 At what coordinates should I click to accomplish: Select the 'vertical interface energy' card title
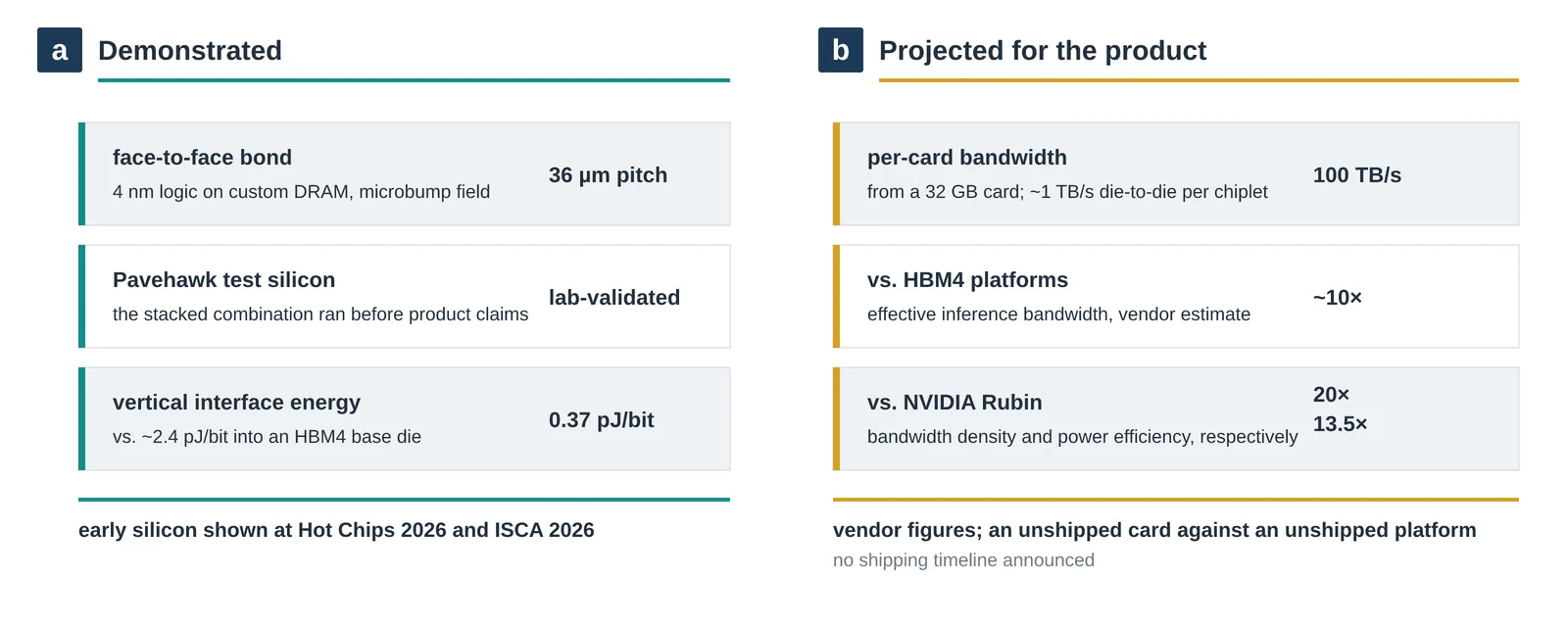pyautogui.click(x=236, y=403)
